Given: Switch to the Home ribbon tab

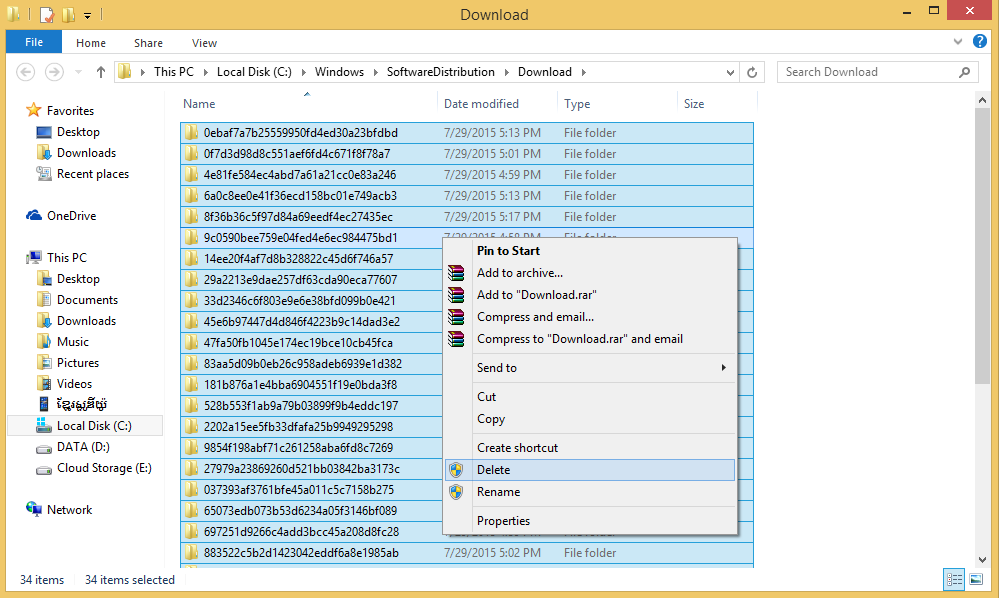Looking at the screenshot, I should [90, 43].
